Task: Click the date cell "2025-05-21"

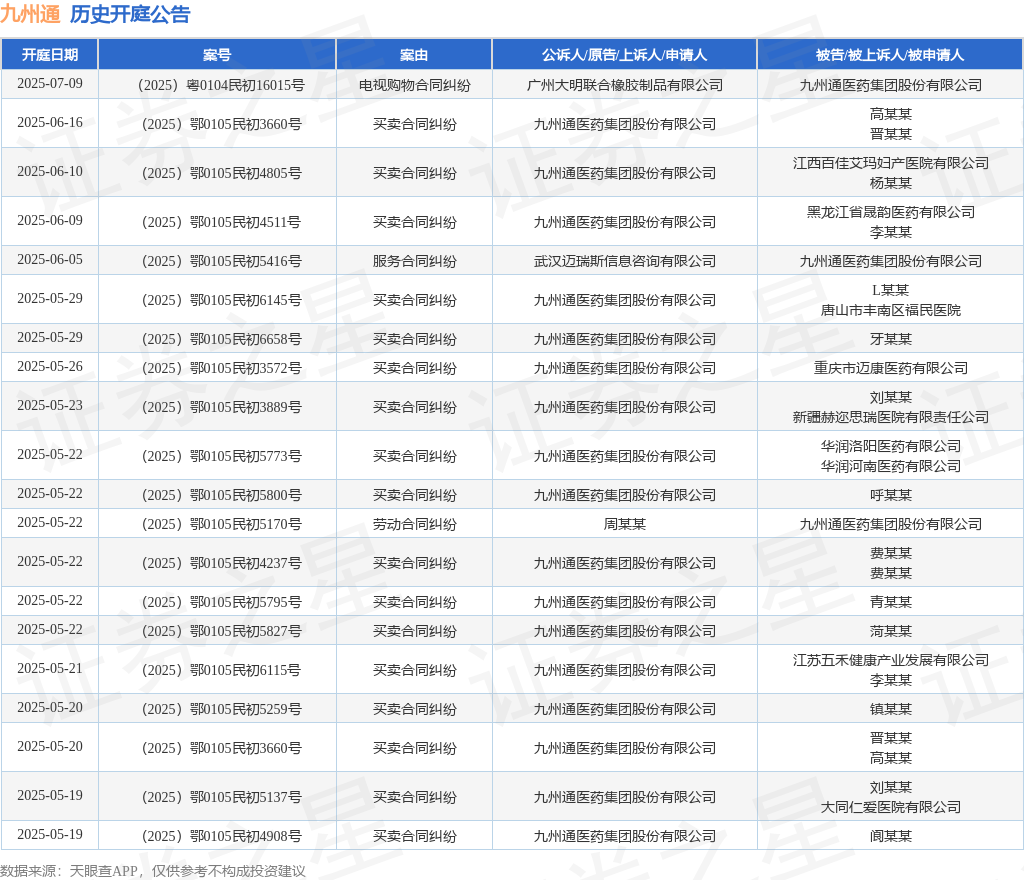Action: pos(50,669)
